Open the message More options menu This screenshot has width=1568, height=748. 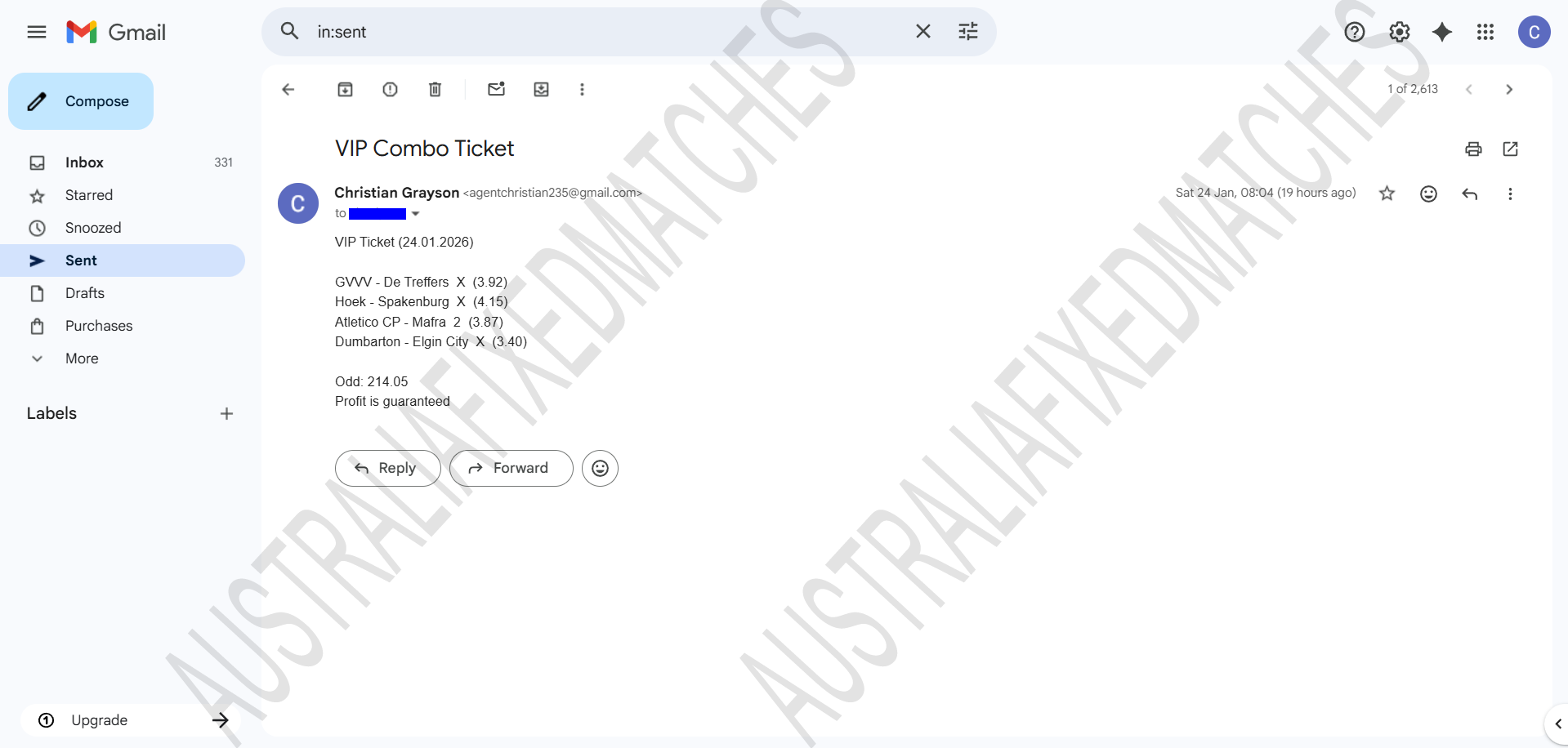point(1511,194)
